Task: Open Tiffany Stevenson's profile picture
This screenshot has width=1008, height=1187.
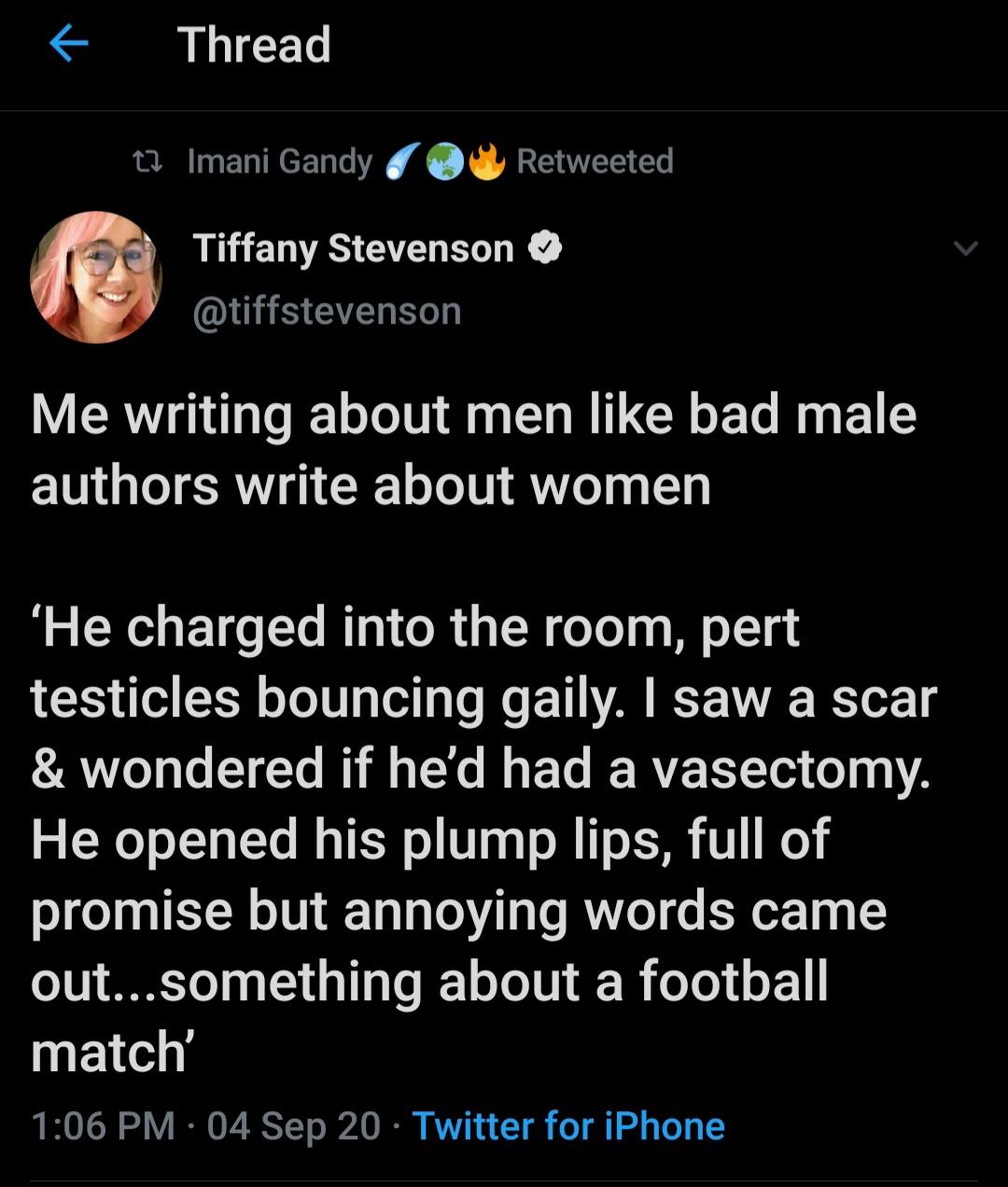Action: [x=96, y=277]
